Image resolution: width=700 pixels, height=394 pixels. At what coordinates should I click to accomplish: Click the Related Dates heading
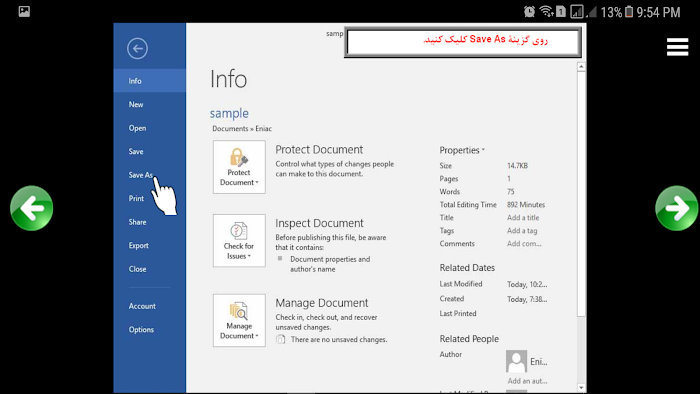point(467,268)
